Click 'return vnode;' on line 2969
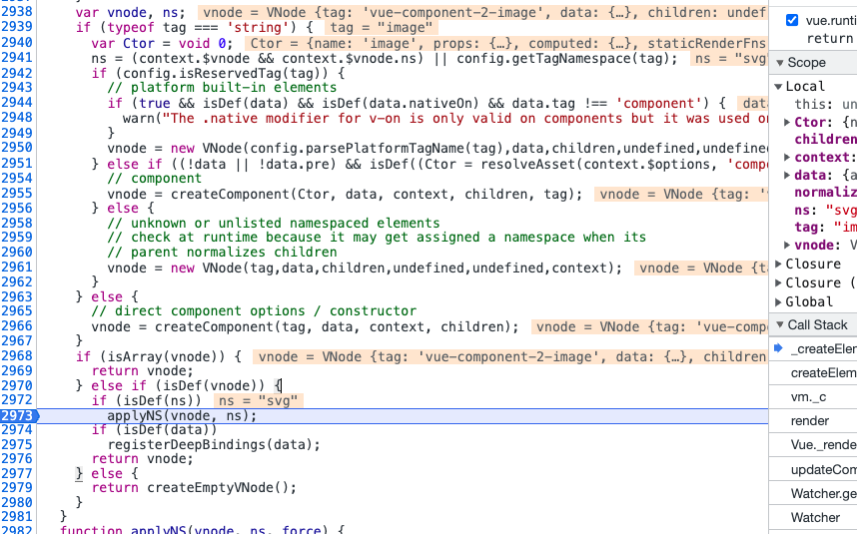This screenshot has height=534, width=857. click(x=142, y=371)
